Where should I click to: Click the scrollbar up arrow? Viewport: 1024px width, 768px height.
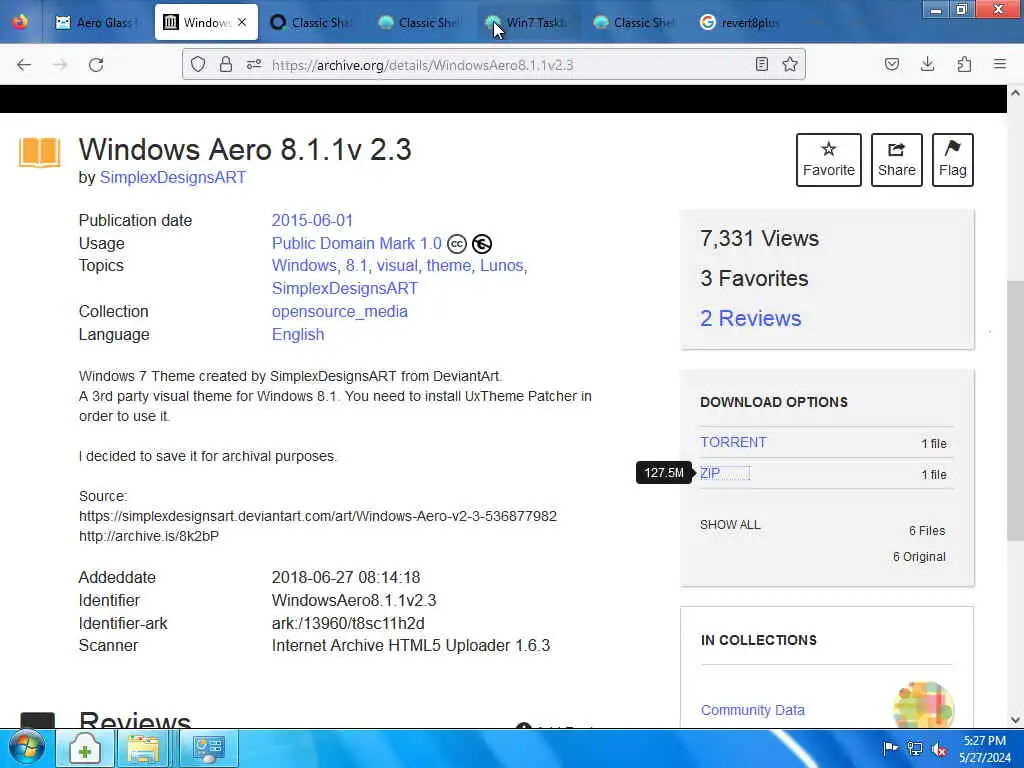[1015, 93]
